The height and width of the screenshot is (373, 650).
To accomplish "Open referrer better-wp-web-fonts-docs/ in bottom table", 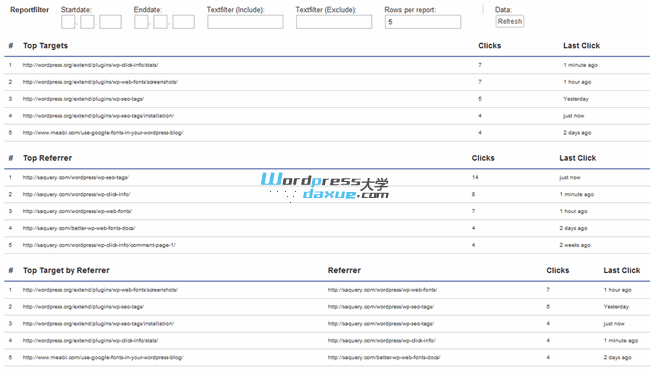I will tap(384, 357).
